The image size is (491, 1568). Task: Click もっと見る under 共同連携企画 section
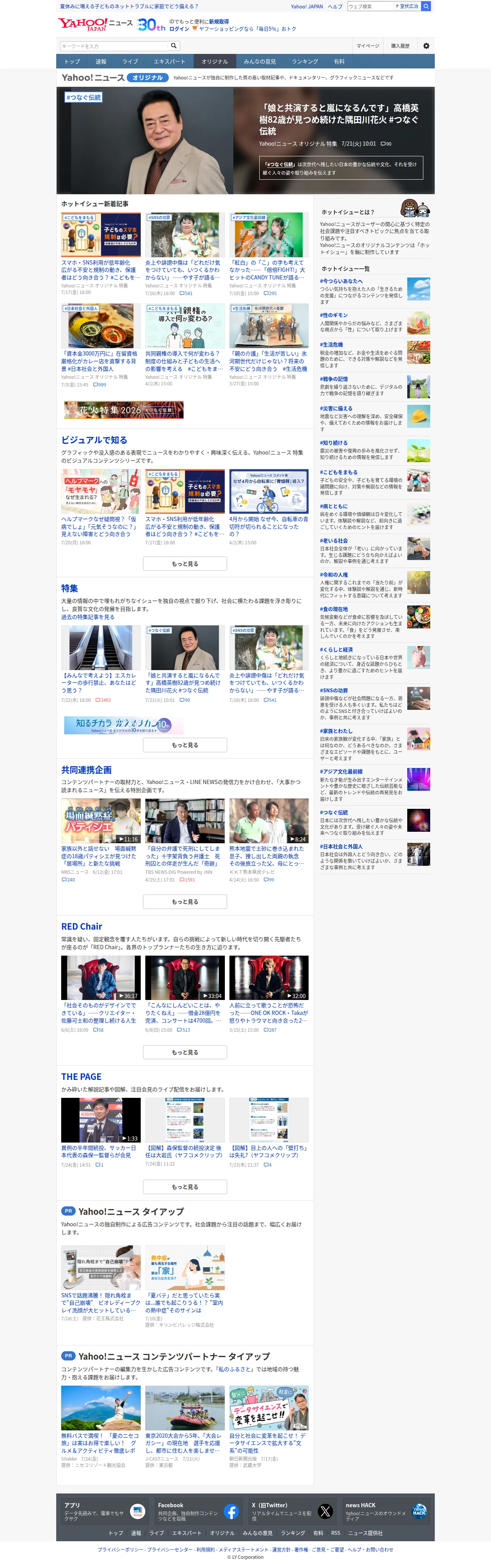tap(185, 901)
